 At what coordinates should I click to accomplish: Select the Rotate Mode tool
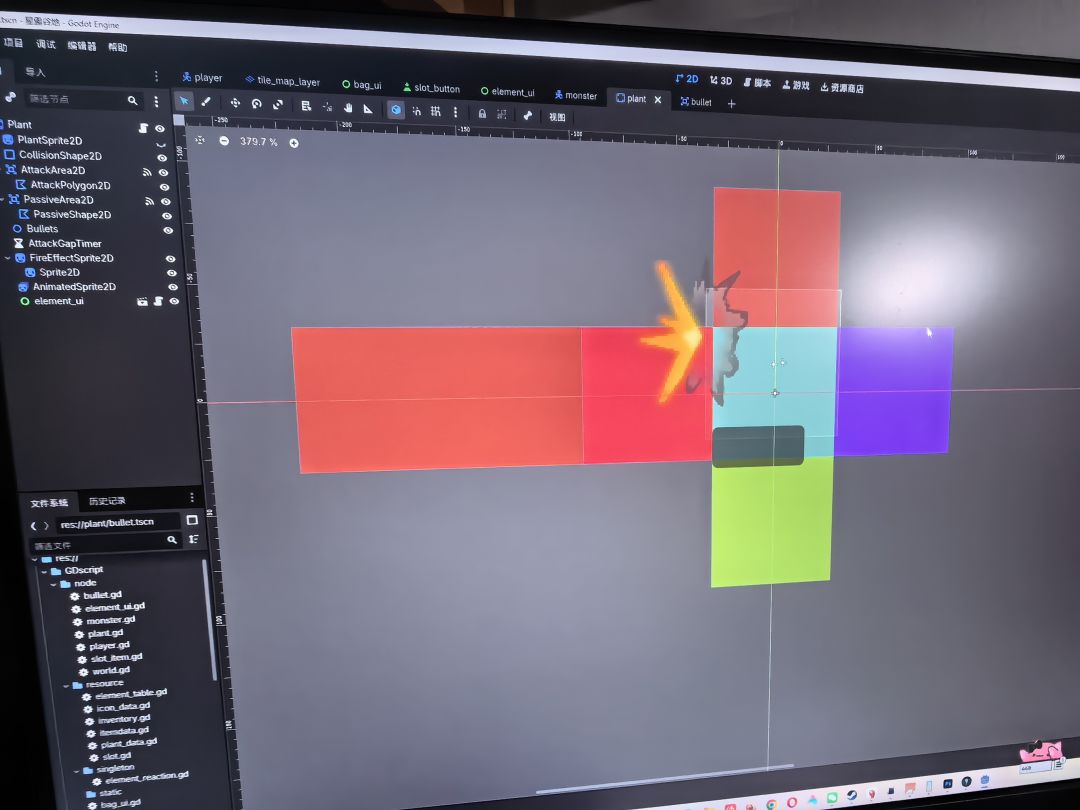(257, 103)
